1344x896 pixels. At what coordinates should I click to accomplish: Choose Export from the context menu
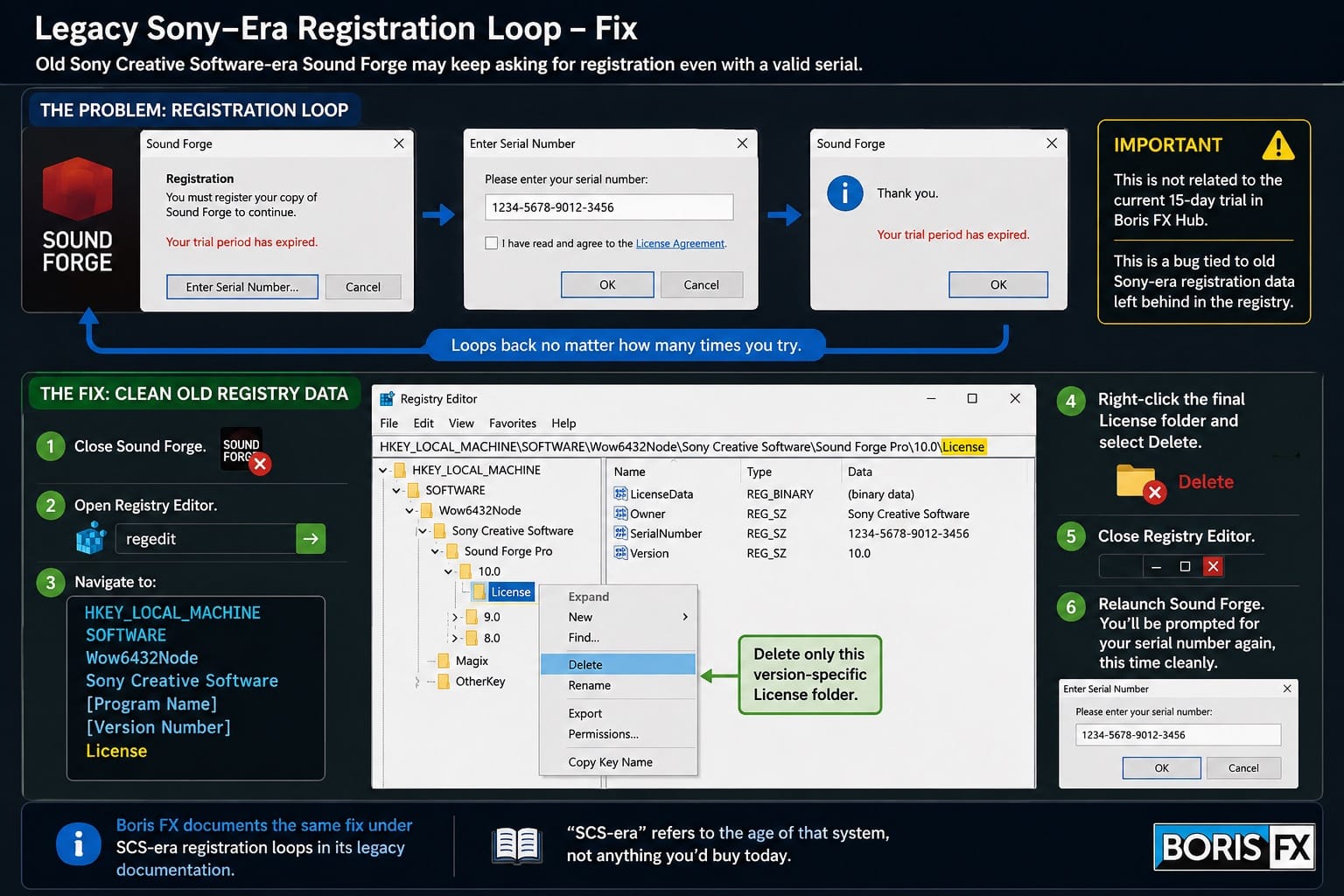618,713
